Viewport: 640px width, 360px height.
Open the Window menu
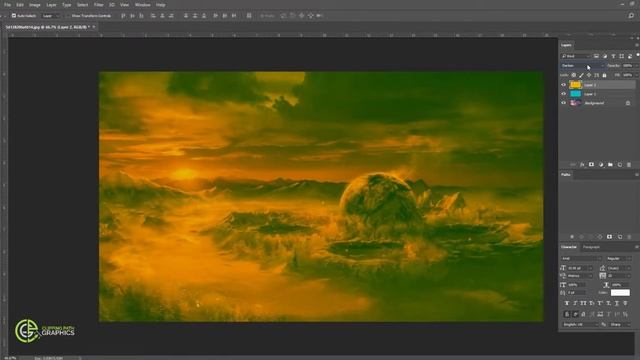(142, 5)
